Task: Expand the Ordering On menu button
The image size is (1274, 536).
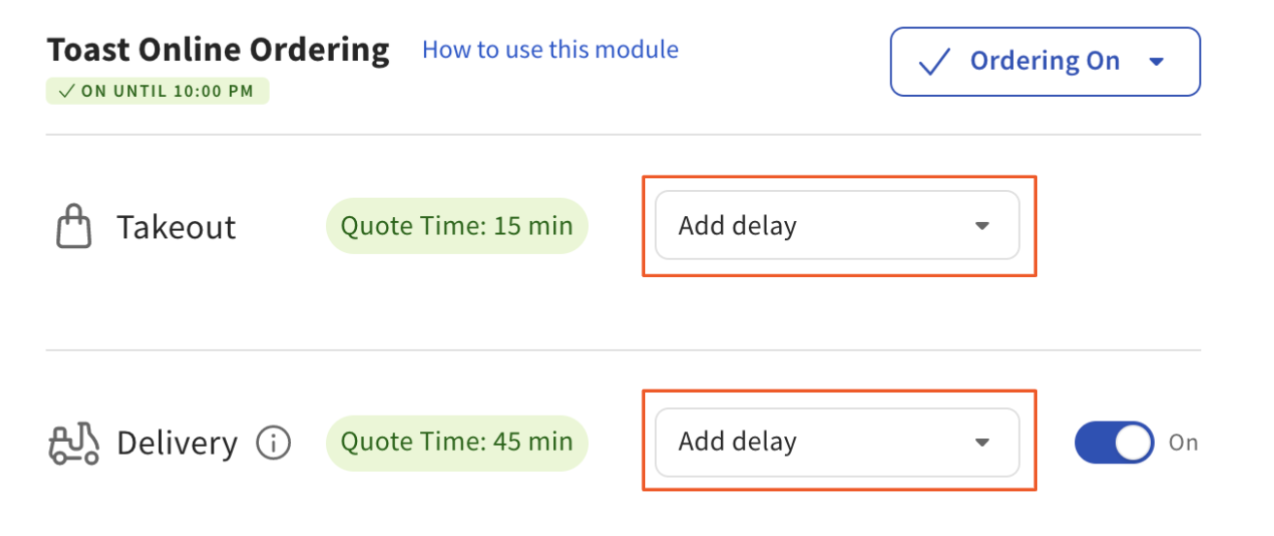Action: click(1044, 62)
